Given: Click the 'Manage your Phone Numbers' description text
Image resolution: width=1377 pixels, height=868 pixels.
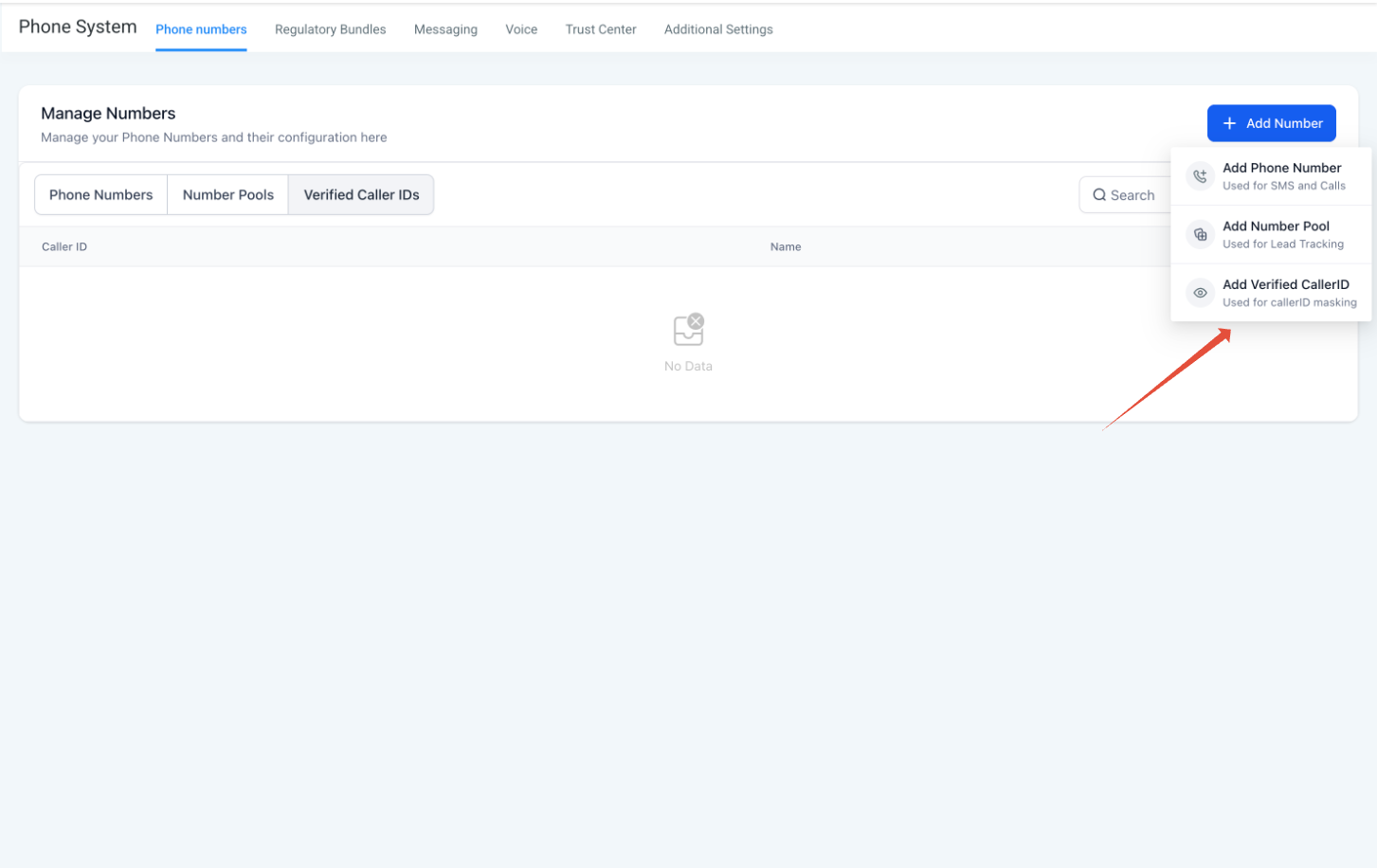Looking at the screenshot, I should click(x=214, y=137).
